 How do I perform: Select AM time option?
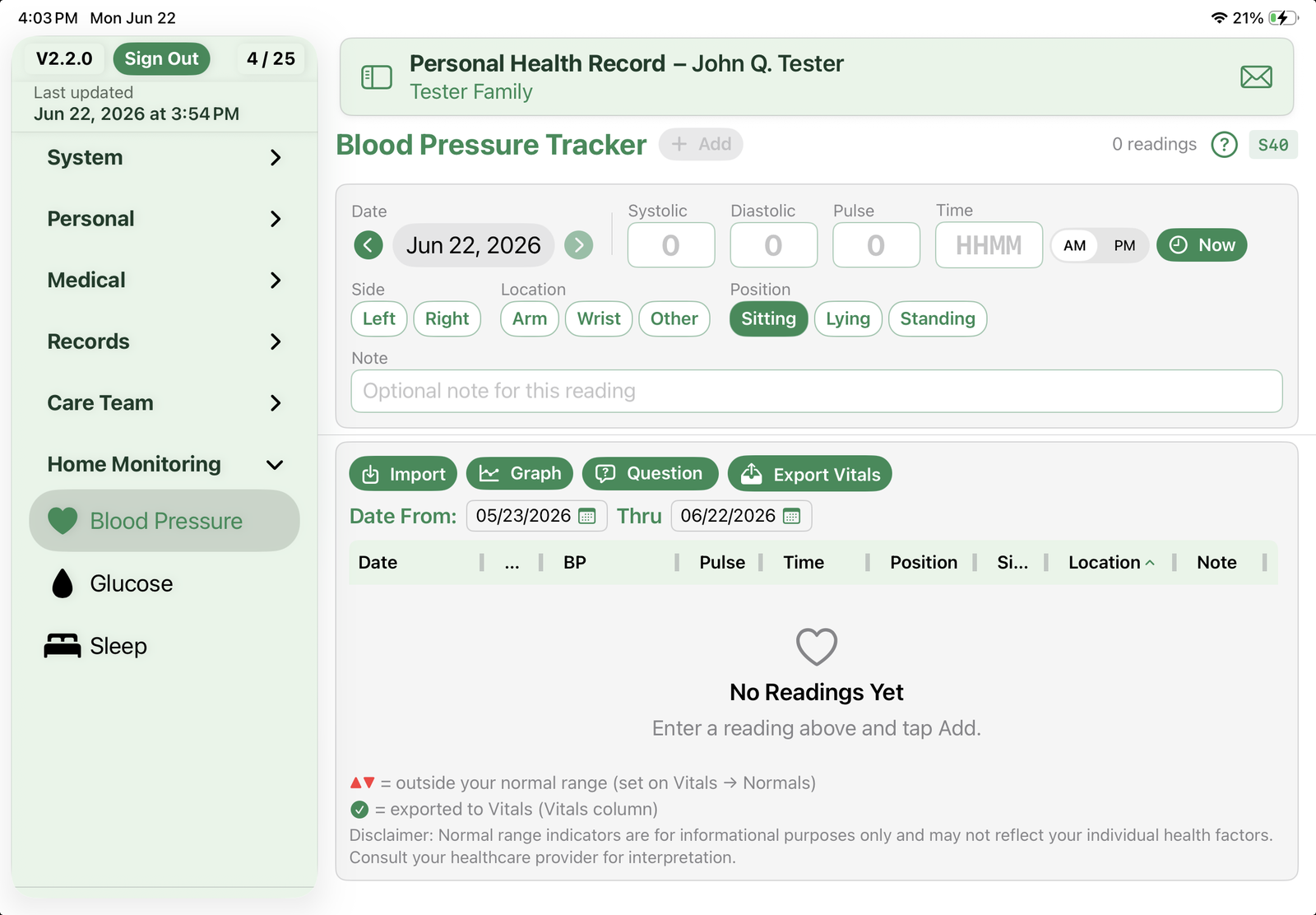[x=1075, y=245]
